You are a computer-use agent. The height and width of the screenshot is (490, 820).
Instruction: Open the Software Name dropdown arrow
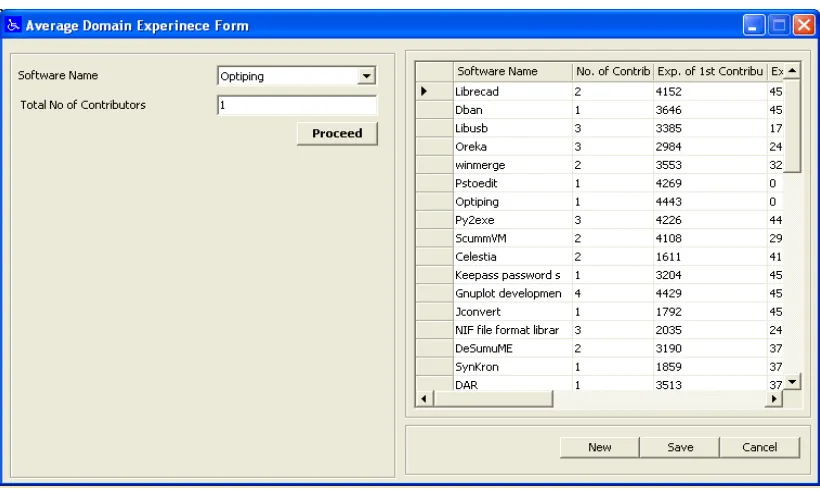point(367,76)
